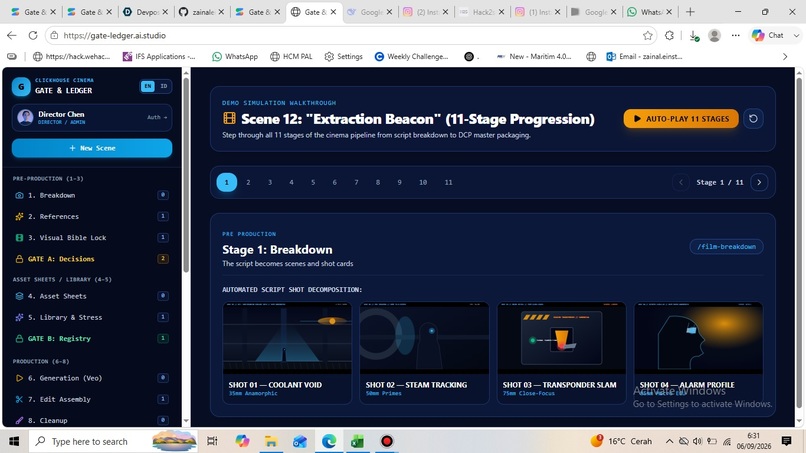This screenshot has height=453, width=806.
Task: Open the browser profile icon
Action: pyautogui.click(x=715, y=35)
